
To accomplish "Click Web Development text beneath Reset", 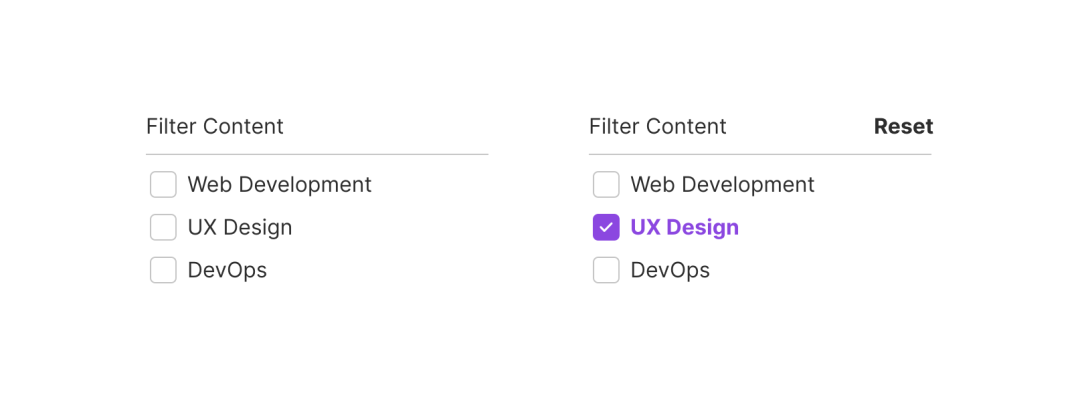I will (722, 185).
